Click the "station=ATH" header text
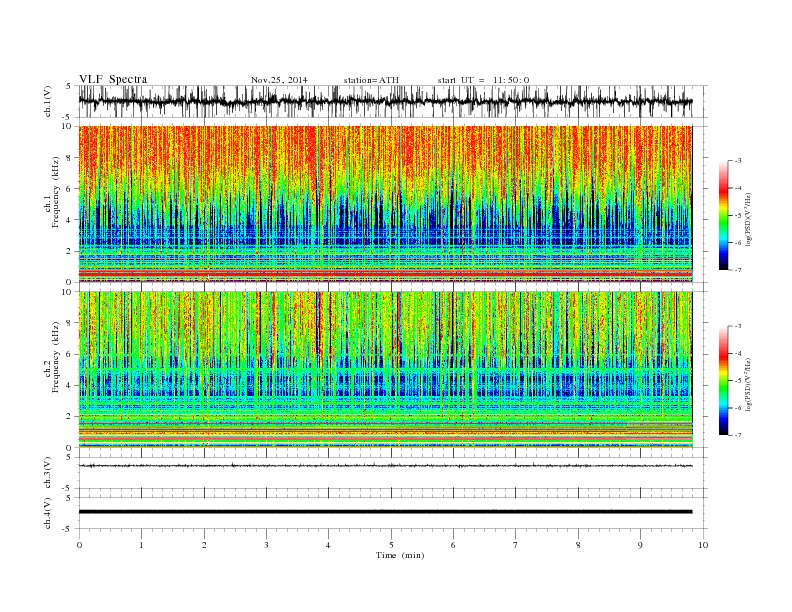Viewport: 792px width, 612px height. pyautogui.click(x=371, y=80)
